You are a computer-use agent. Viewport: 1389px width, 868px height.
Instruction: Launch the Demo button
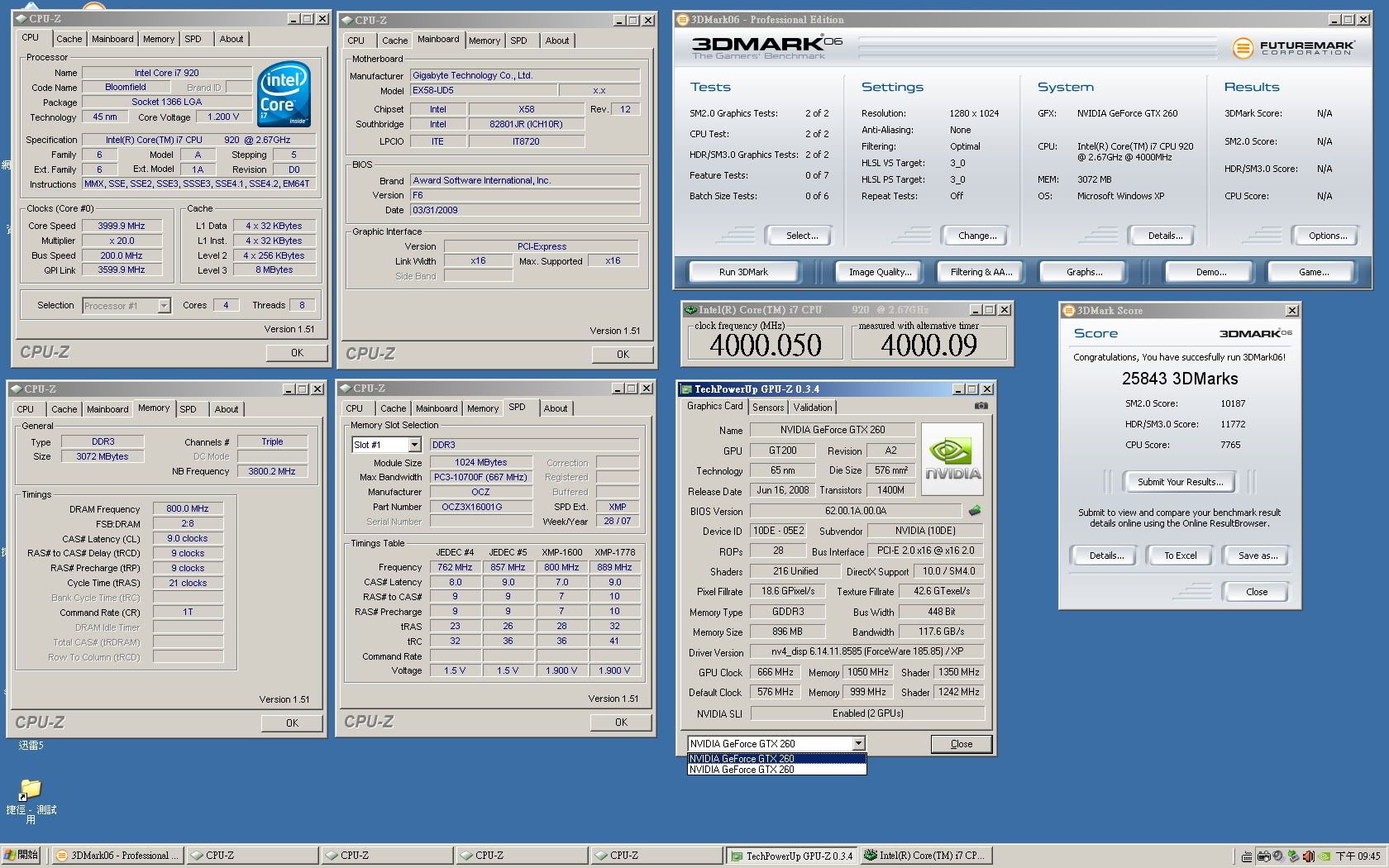click(1210, 272)
